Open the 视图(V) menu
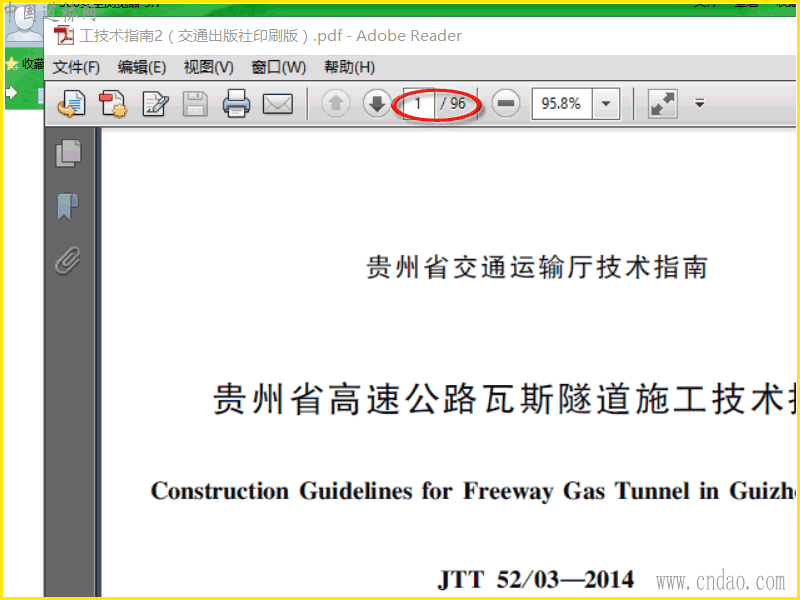 [x=208, y=67]
